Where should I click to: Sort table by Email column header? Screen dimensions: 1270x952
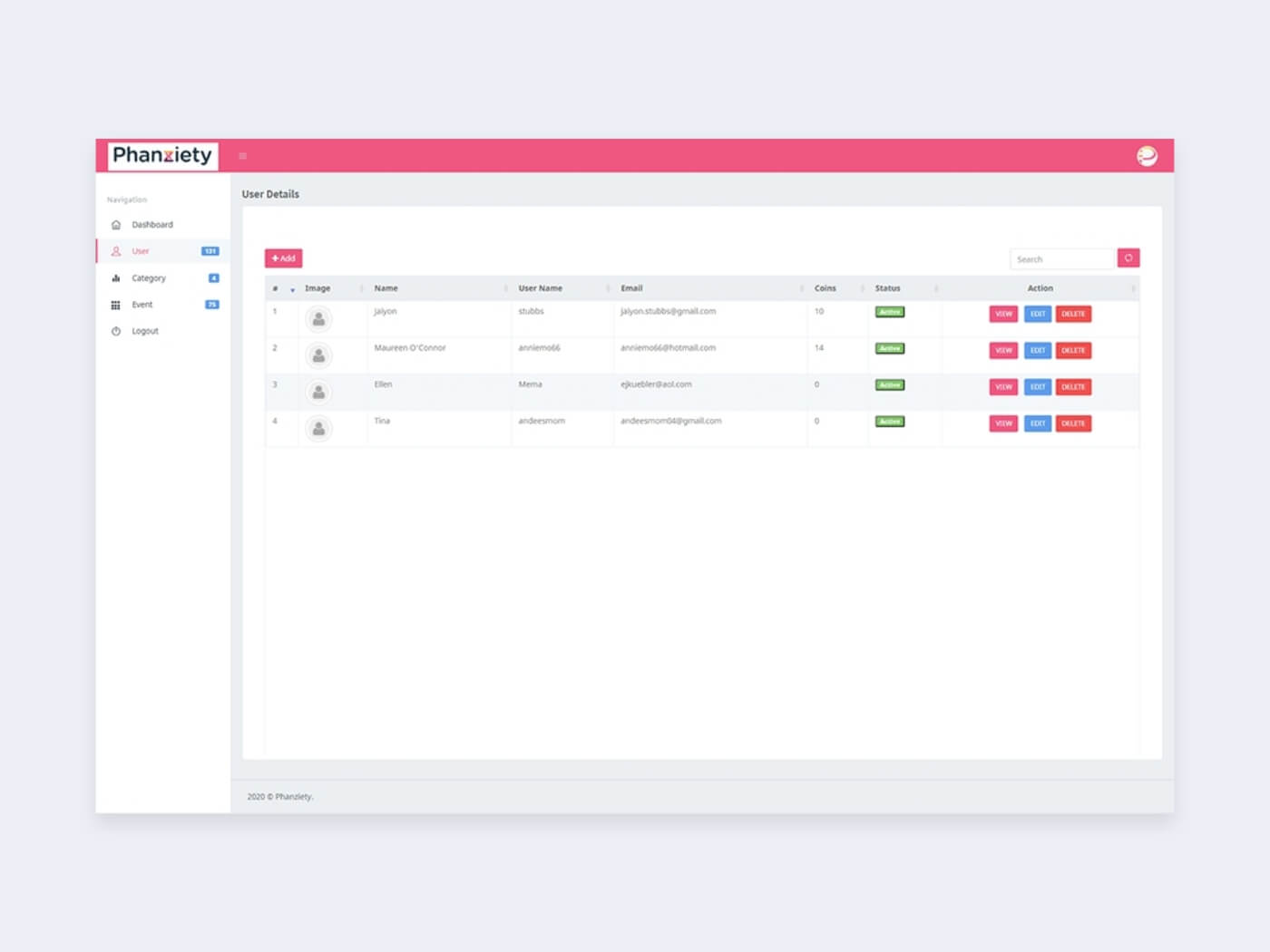631,288
